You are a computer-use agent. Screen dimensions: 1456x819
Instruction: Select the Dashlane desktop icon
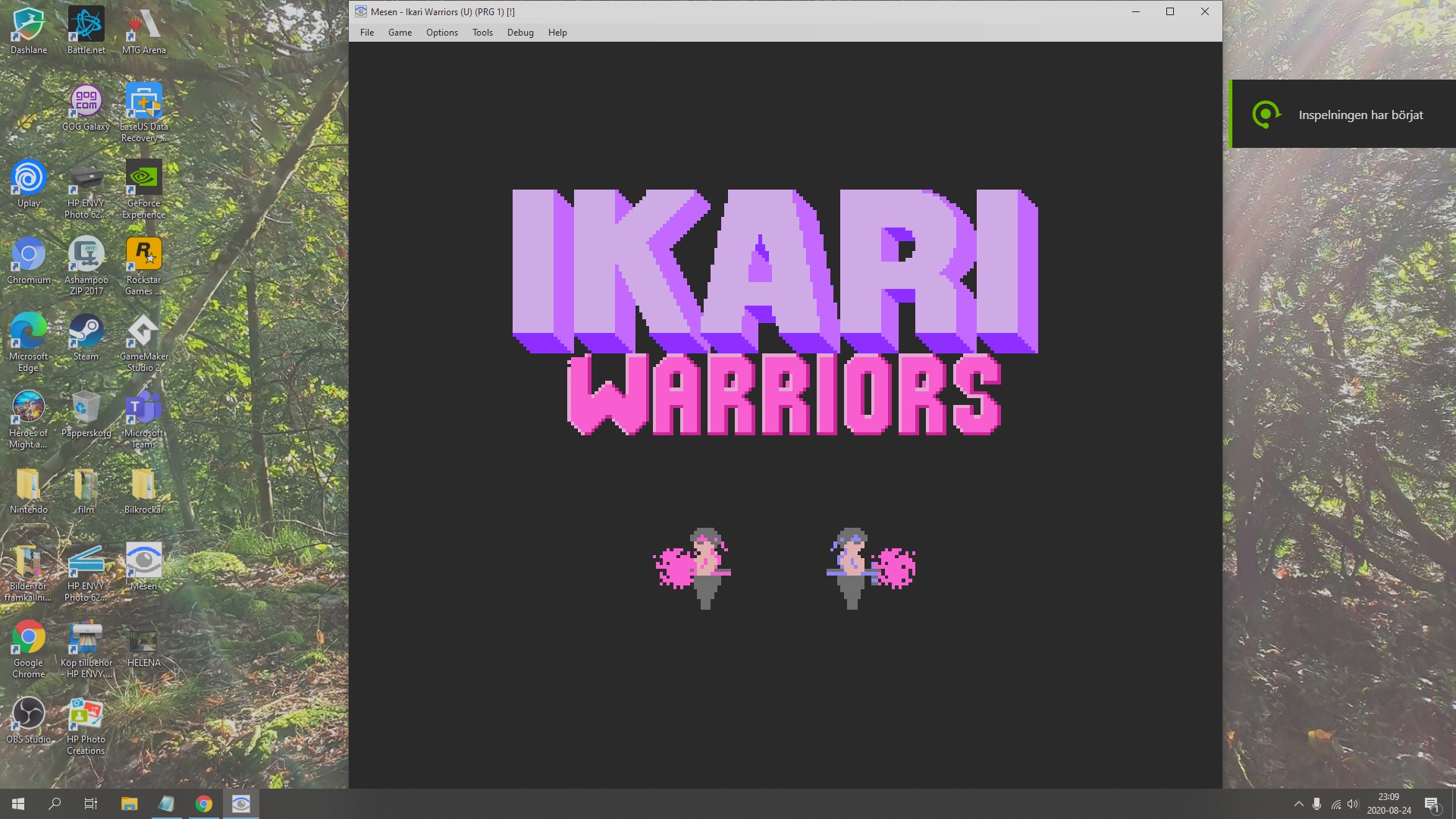click(x=29, y=31)
